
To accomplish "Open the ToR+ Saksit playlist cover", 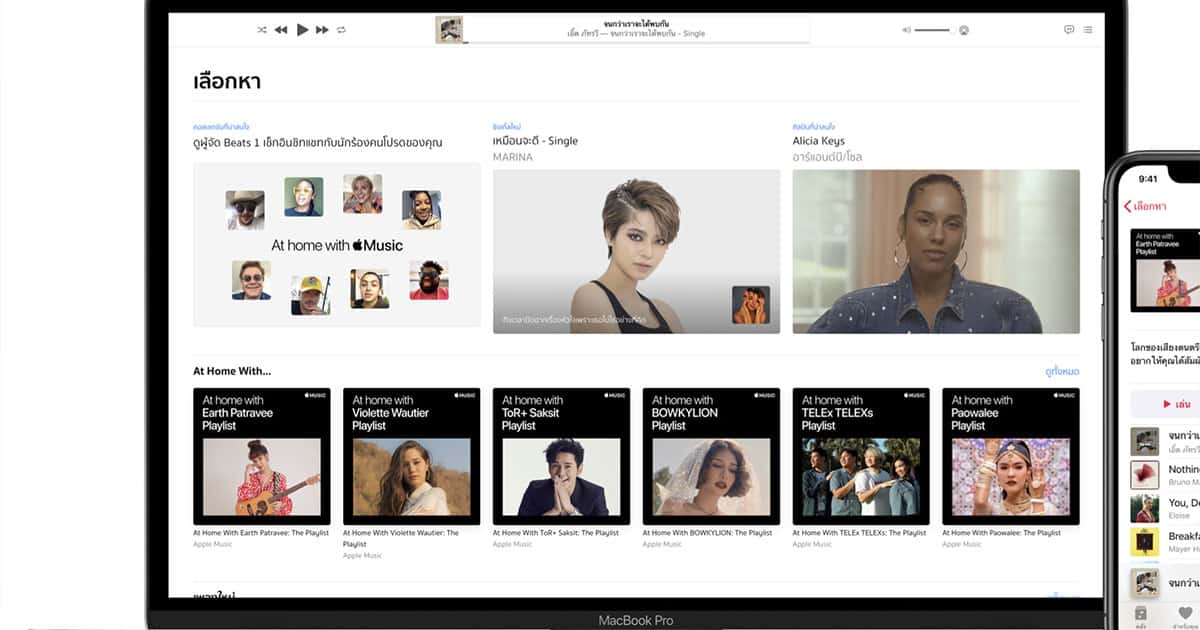I will tap(562, 456).
